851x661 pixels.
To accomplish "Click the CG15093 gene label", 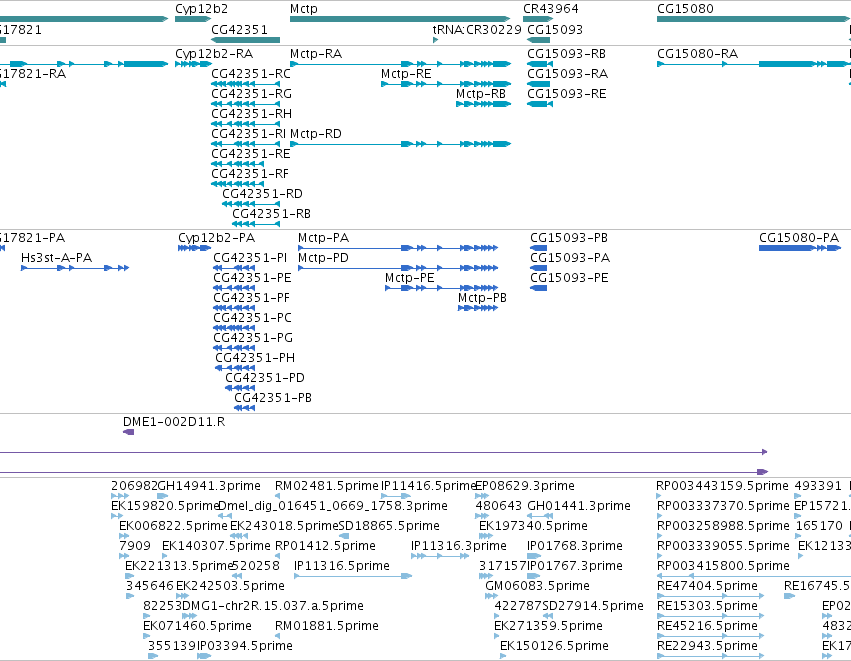I will 555,29.
